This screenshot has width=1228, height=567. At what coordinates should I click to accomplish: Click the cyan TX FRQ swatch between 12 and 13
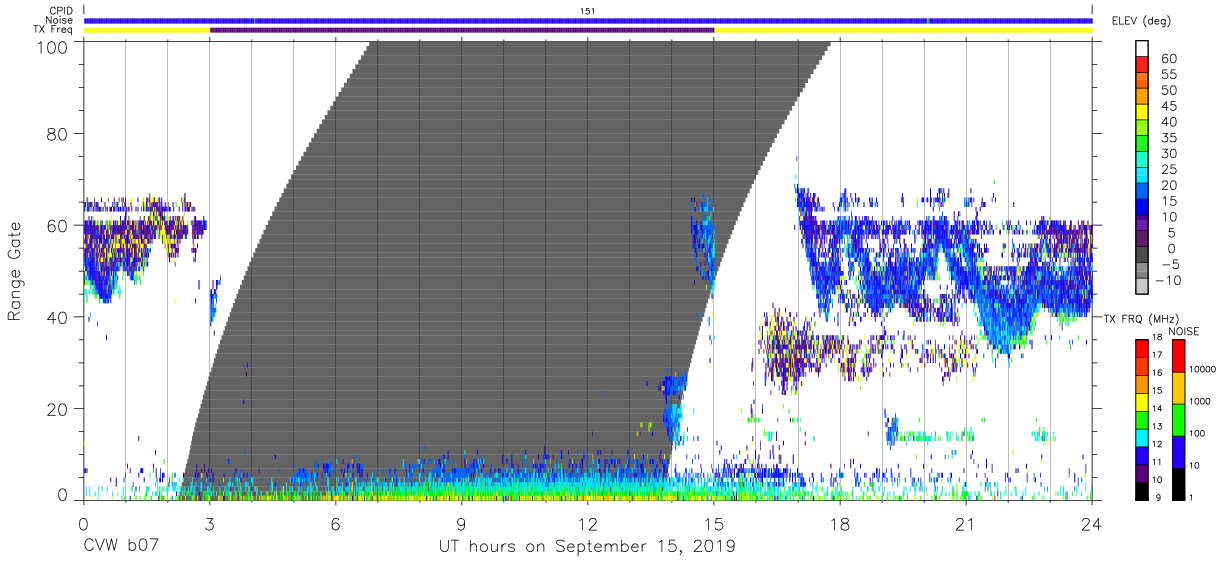click(x=1142, y=437)
